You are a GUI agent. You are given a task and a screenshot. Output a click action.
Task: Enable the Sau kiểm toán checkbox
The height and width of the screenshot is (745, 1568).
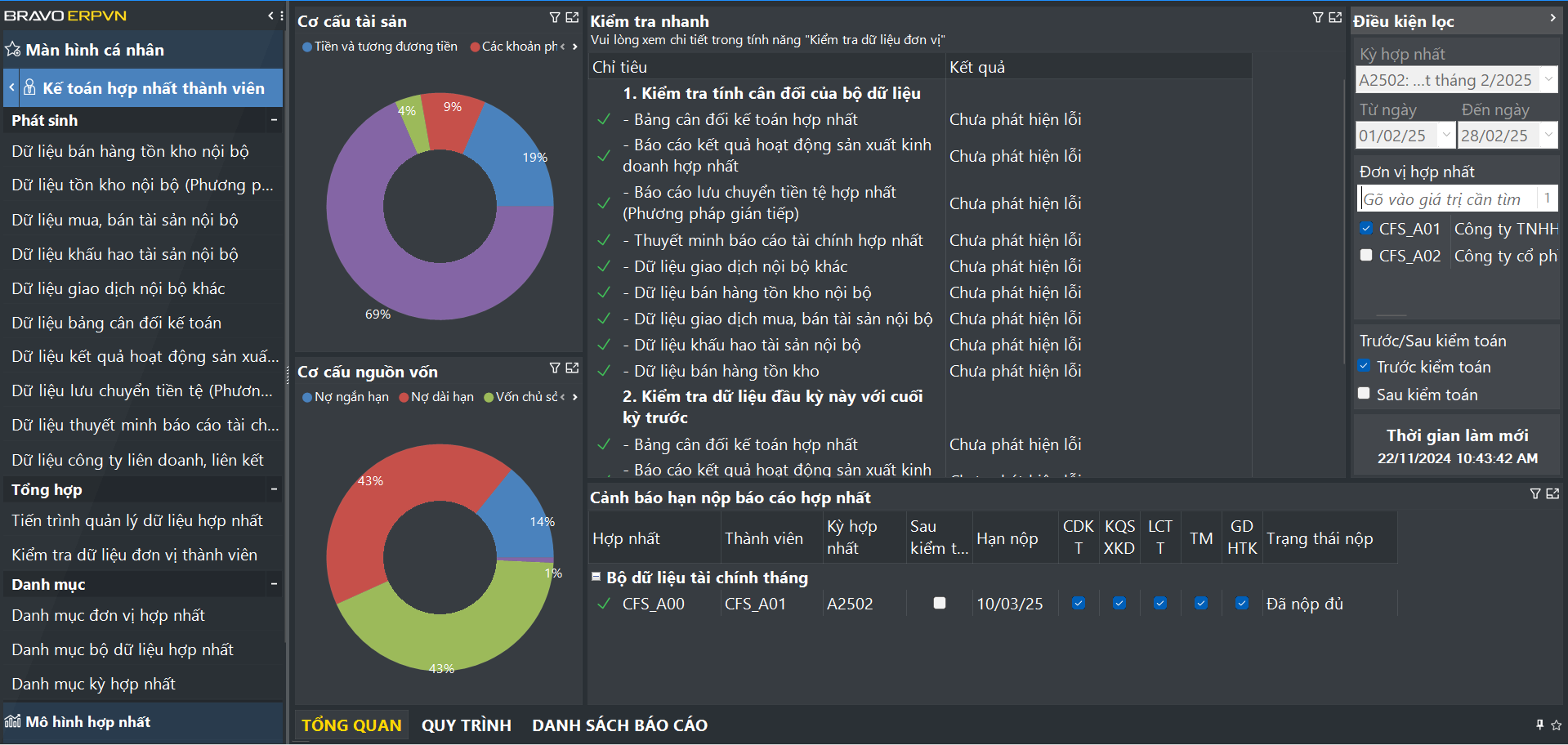[1364, 394]
